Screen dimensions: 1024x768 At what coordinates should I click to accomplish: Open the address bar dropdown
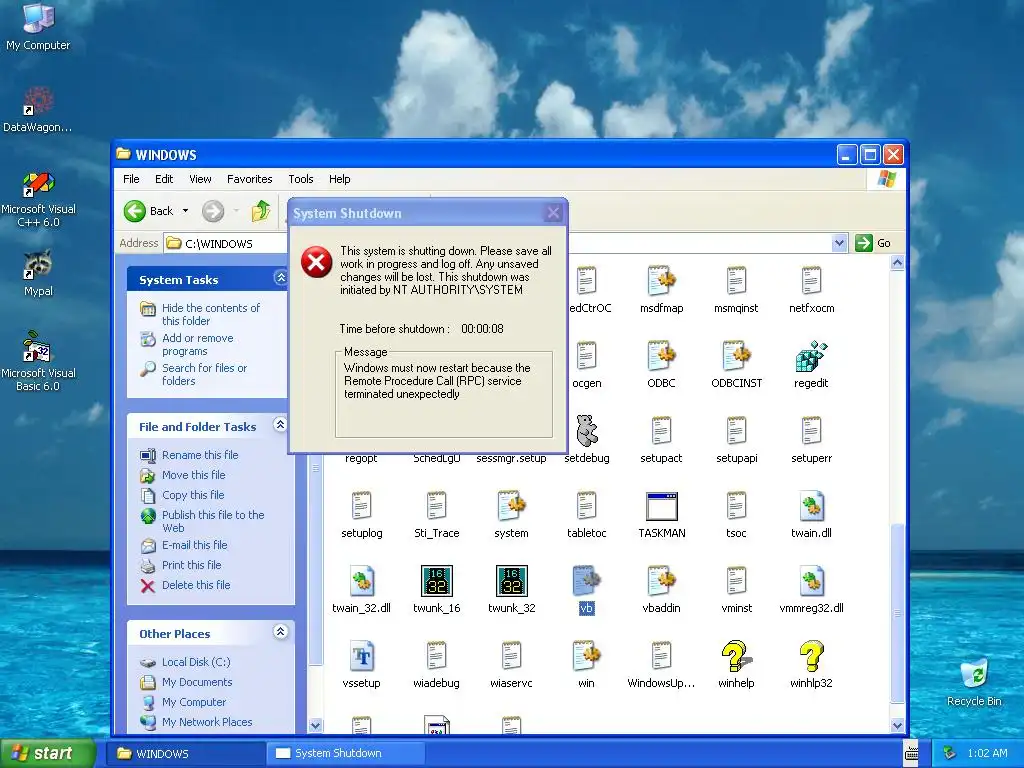(839, 243)
